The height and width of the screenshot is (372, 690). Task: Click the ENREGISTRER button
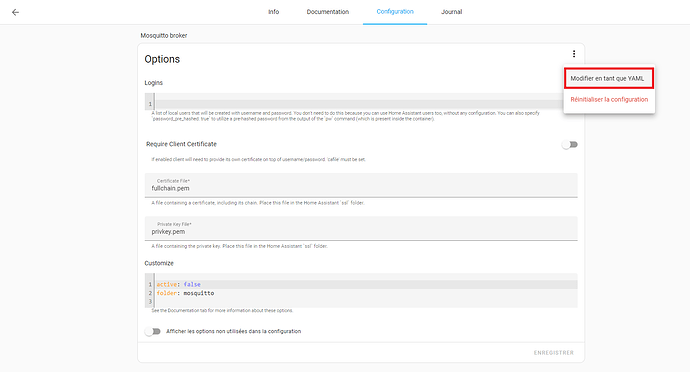pyautogui.click(x=554, y=353)
